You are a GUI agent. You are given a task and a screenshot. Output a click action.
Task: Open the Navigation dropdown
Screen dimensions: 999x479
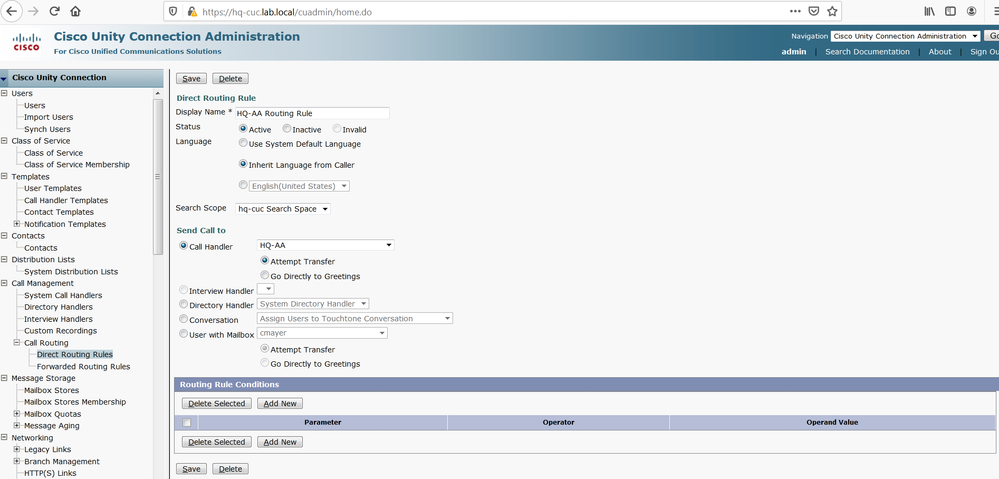(905, 36)
